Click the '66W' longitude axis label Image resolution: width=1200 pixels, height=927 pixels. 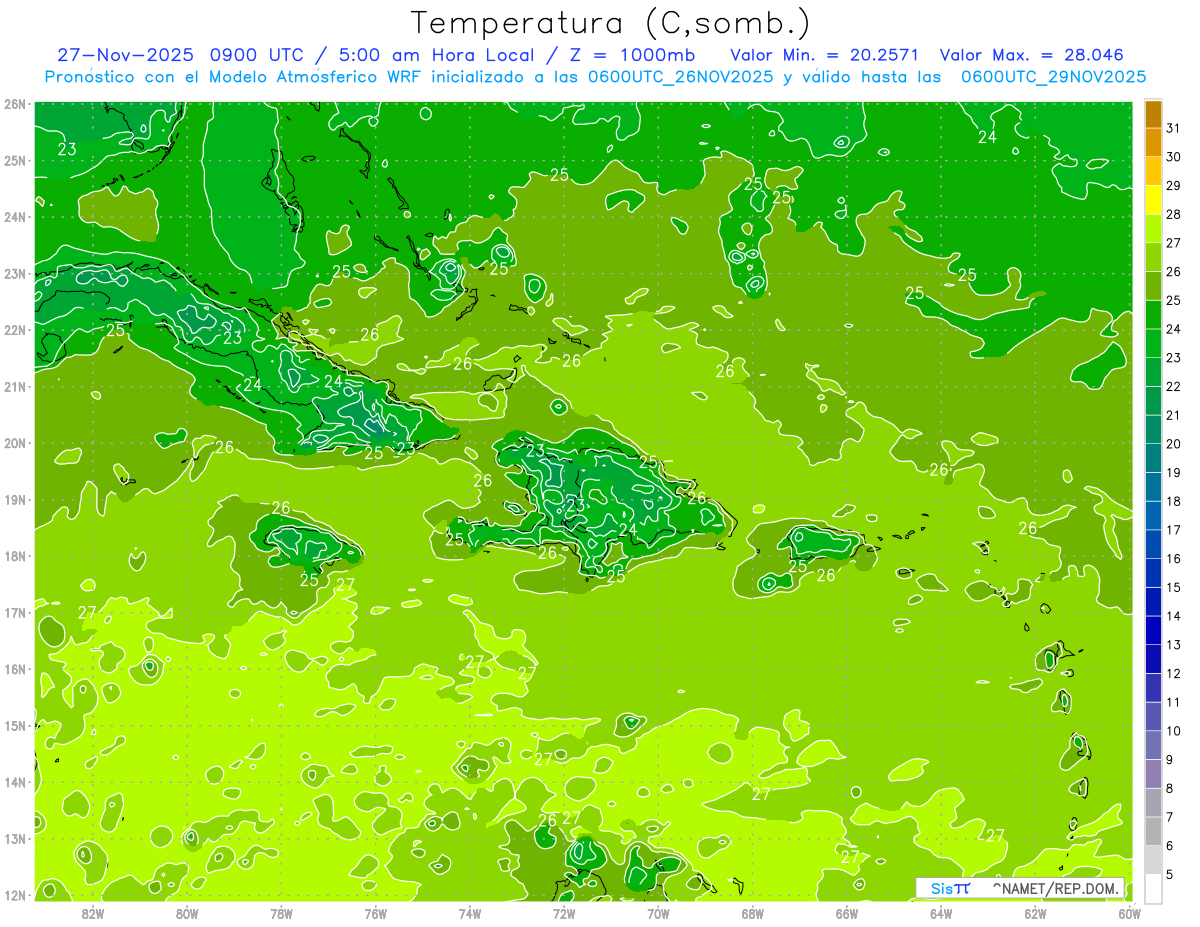pyautogui.click(x=847, y=913)
